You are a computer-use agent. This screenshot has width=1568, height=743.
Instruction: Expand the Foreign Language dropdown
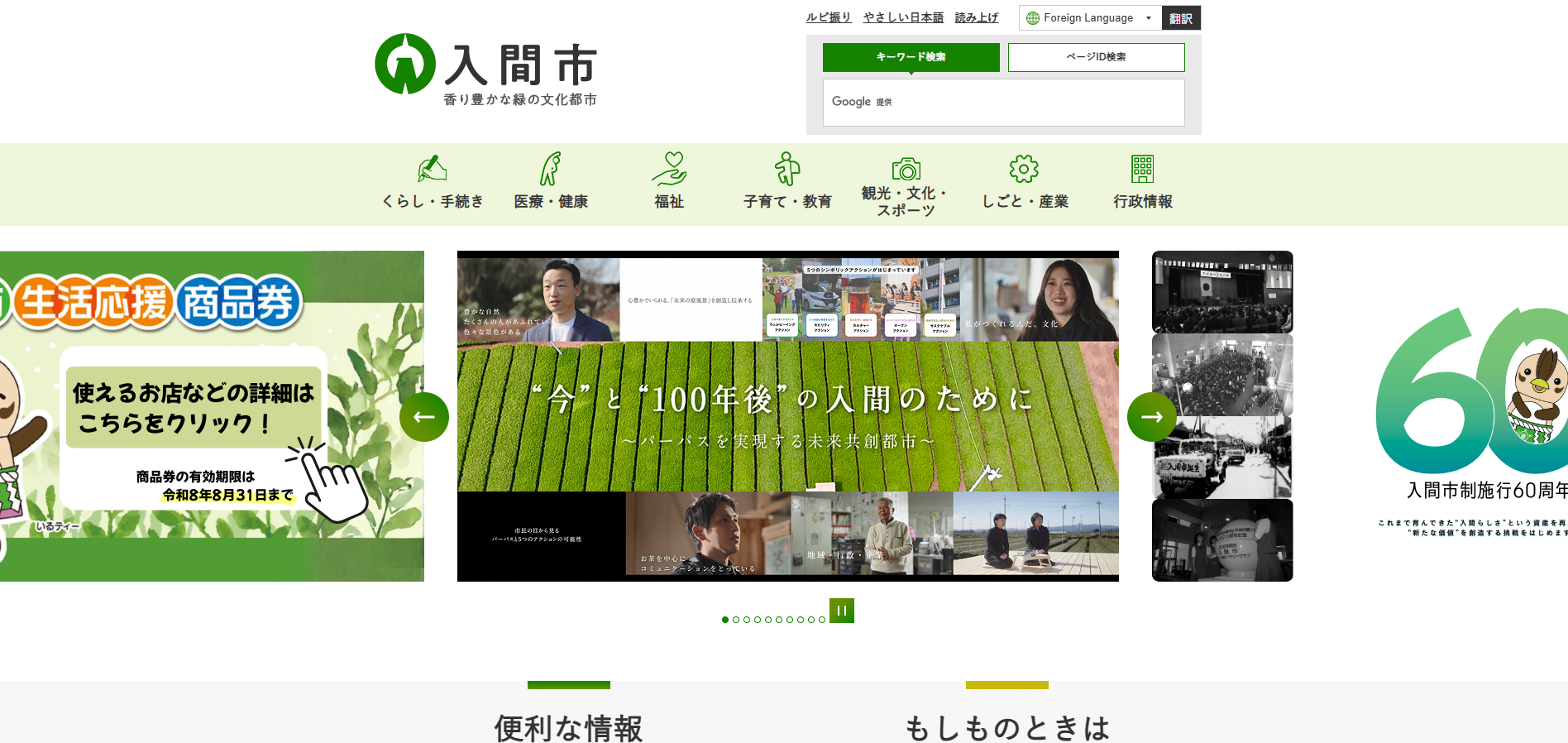click(1090, 18)
